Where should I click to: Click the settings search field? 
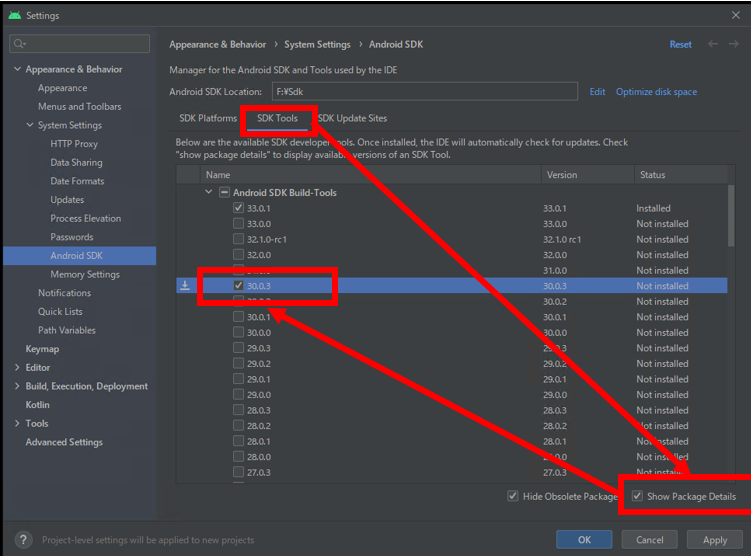80,44
